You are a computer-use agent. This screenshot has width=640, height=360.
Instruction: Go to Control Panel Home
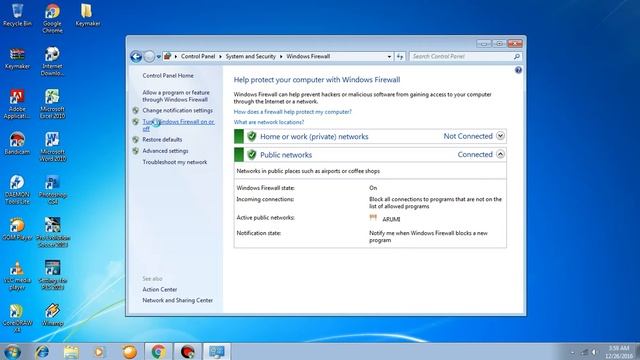[168, 76]
